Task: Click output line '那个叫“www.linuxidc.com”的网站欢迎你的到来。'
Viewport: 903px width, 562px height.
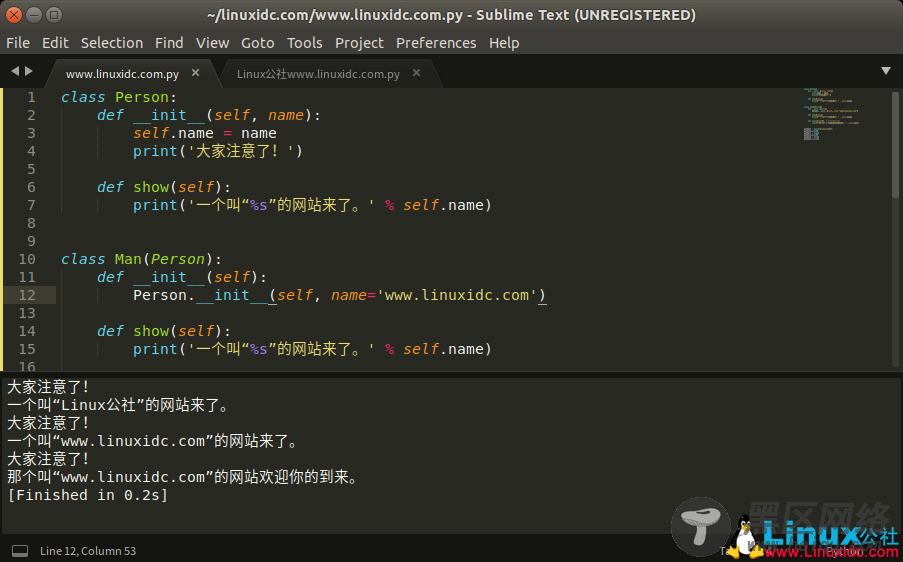Action: pyautogui.click(x=184, y=477)
